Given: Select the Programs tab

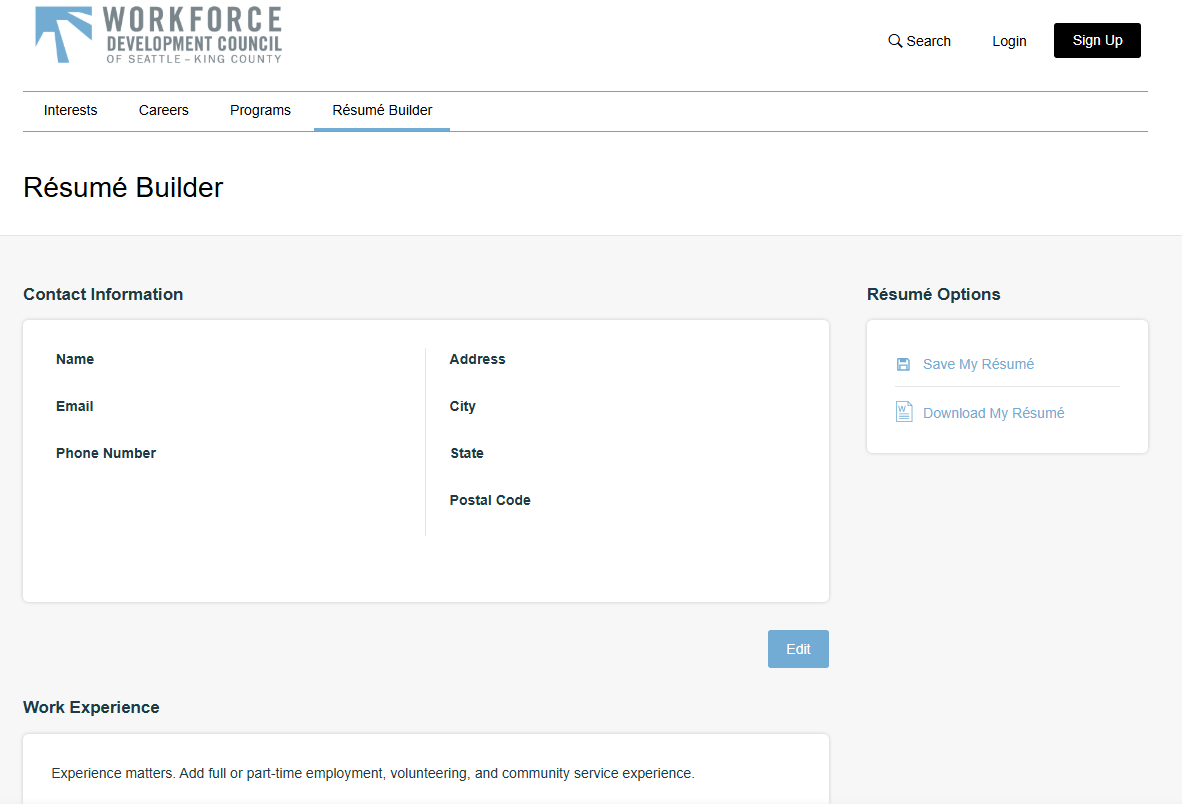Looking at the screenshot, I should point(260,110).
